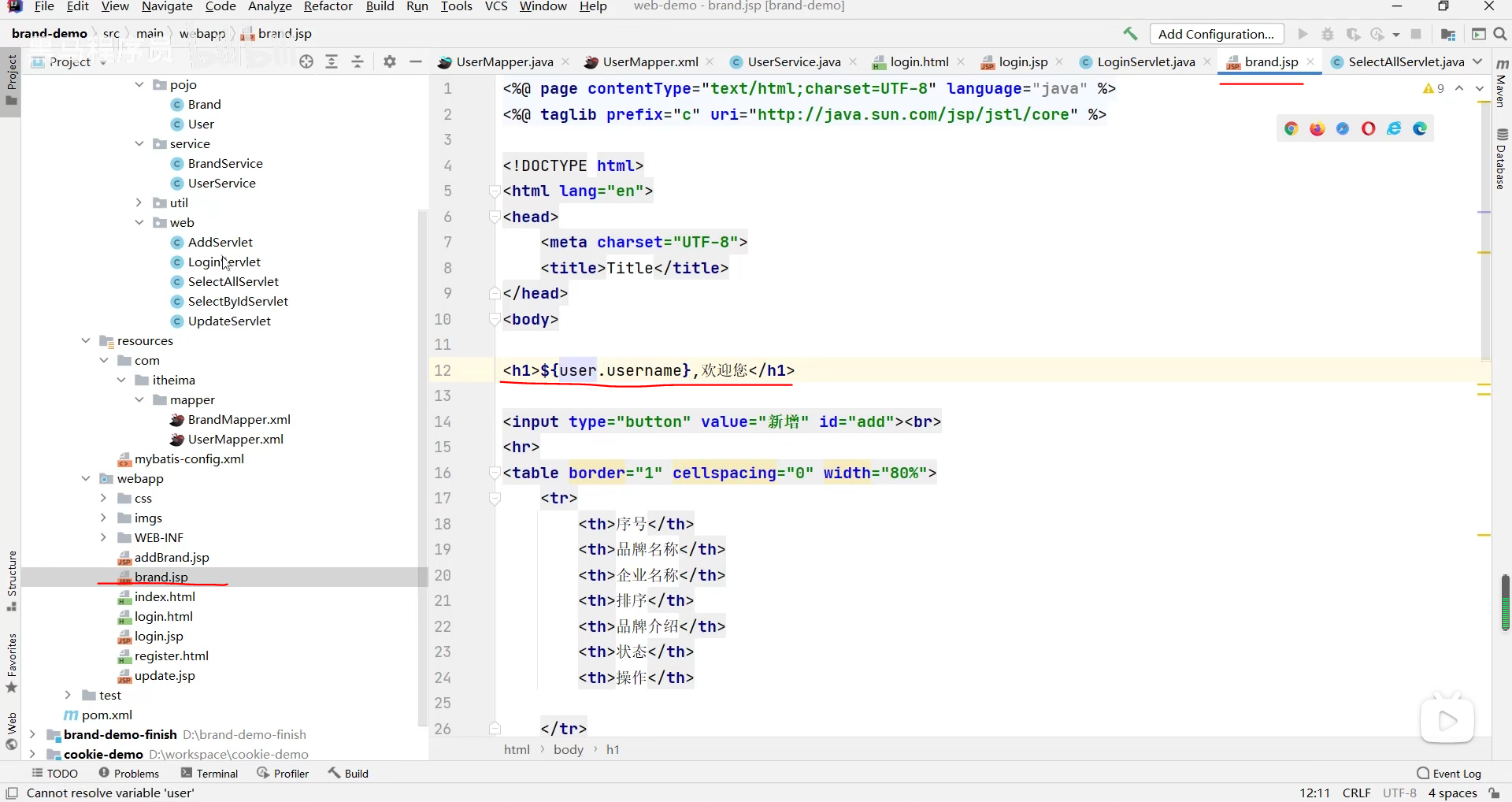Screen dimensions: 1512x802
Task: Expand the WEB-INF folder
Action: 103,537
